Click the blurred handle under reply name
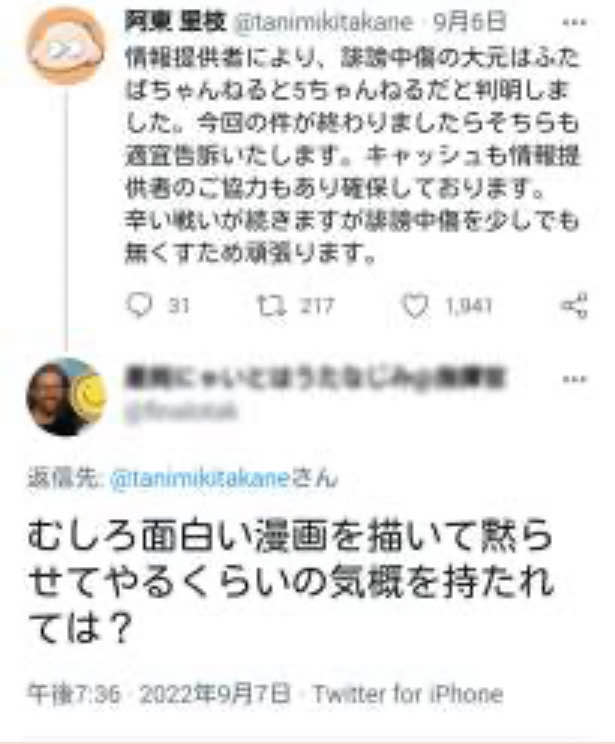 pyautogui.click(x=181, y=411)
